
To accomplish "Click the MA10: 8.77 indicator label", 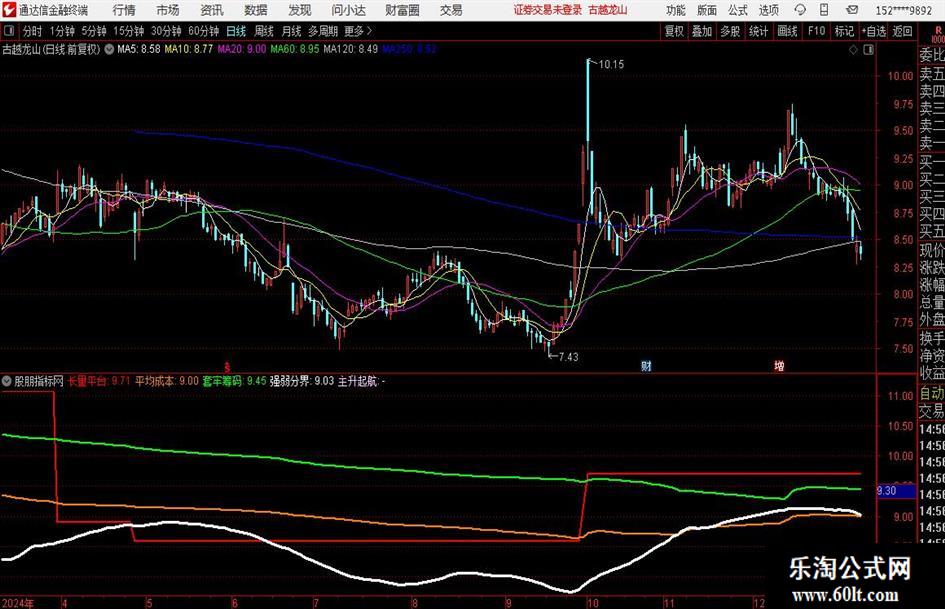I will pos(189,49).
